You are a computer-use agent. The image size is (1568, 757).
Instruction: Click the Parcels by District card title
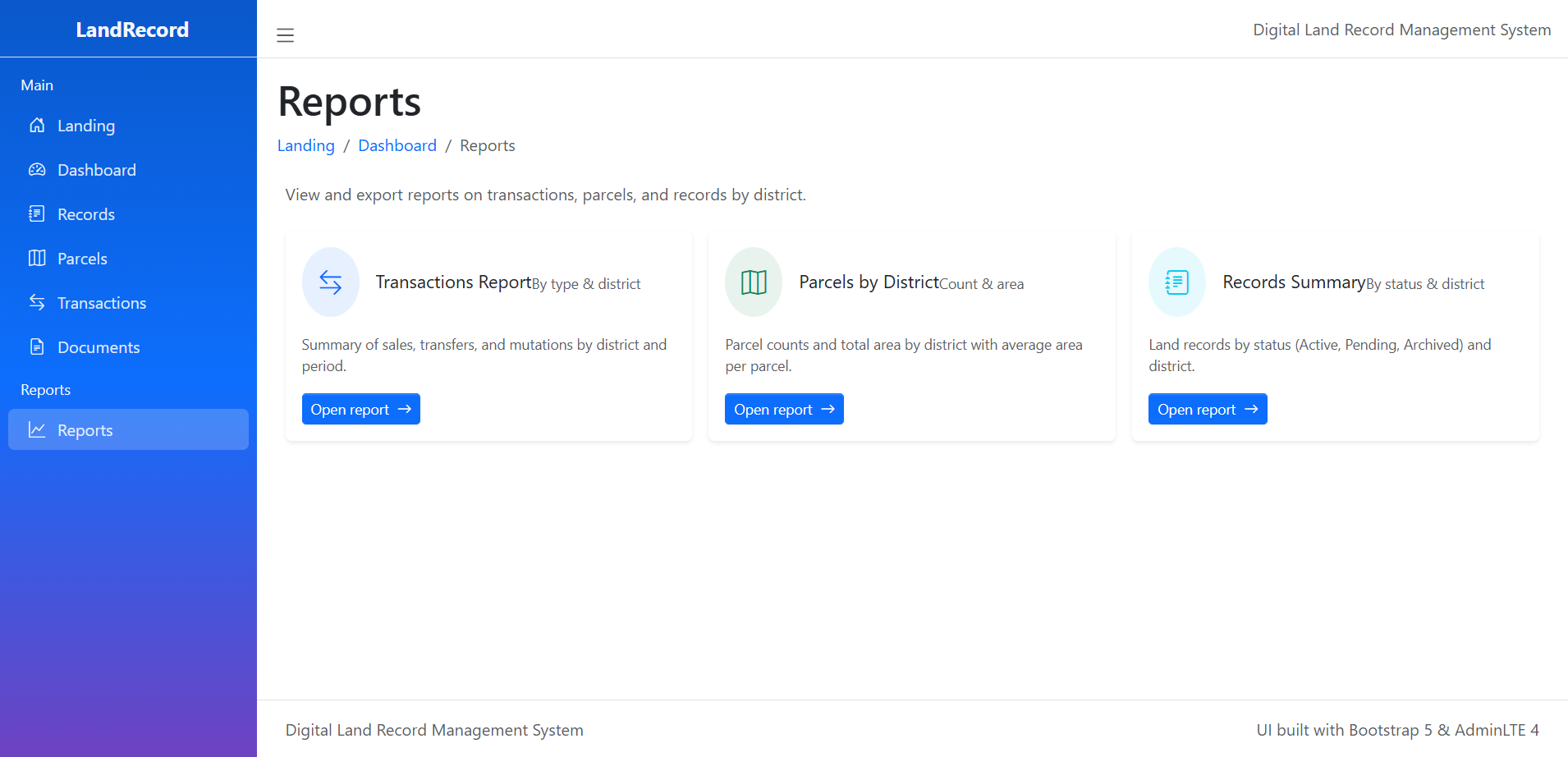click(868, 282)
